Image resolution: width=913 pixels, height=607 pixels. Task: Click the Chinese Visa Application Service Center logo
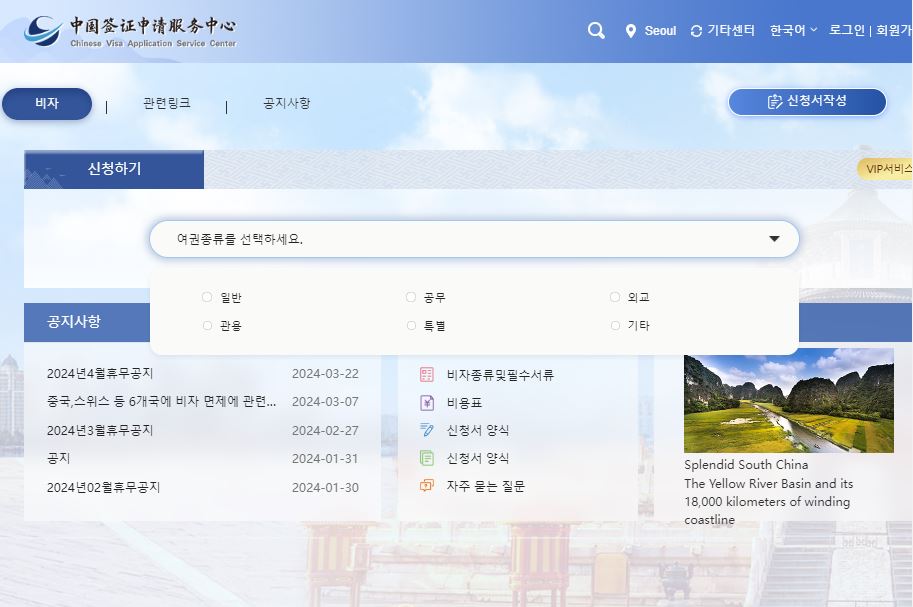130,31
